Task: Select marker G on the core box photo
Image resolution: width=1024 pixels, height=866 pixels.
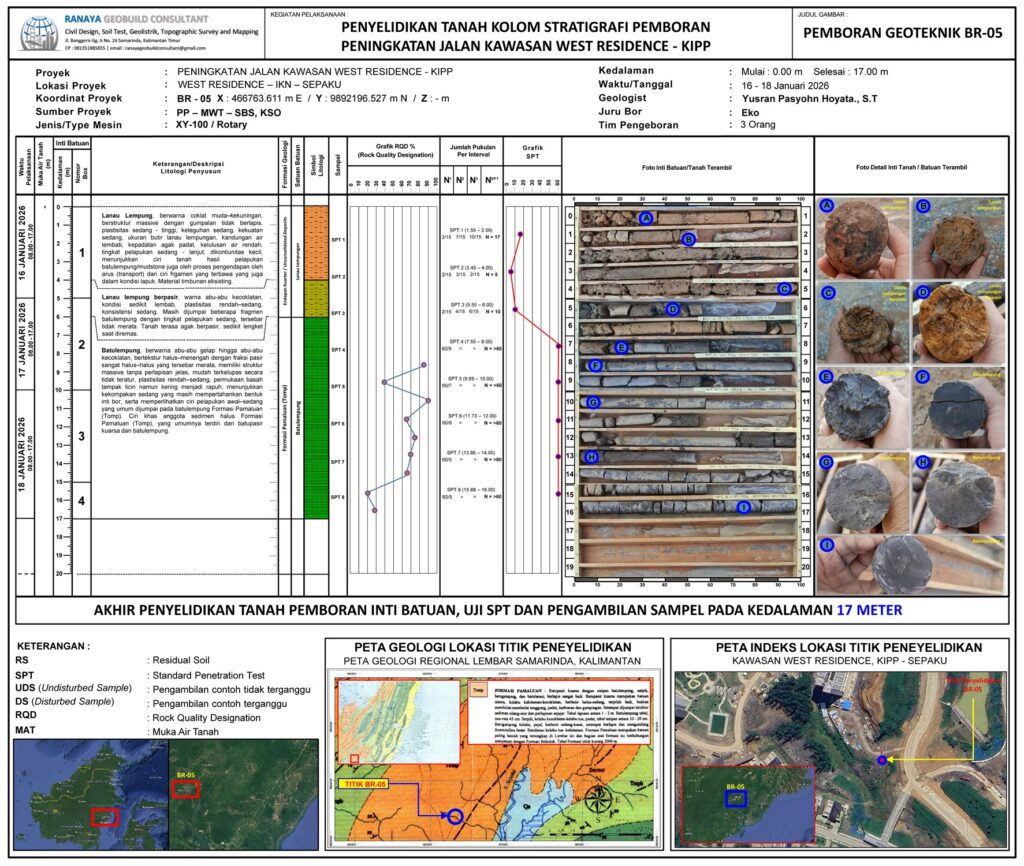Action: tap(593, 402)
